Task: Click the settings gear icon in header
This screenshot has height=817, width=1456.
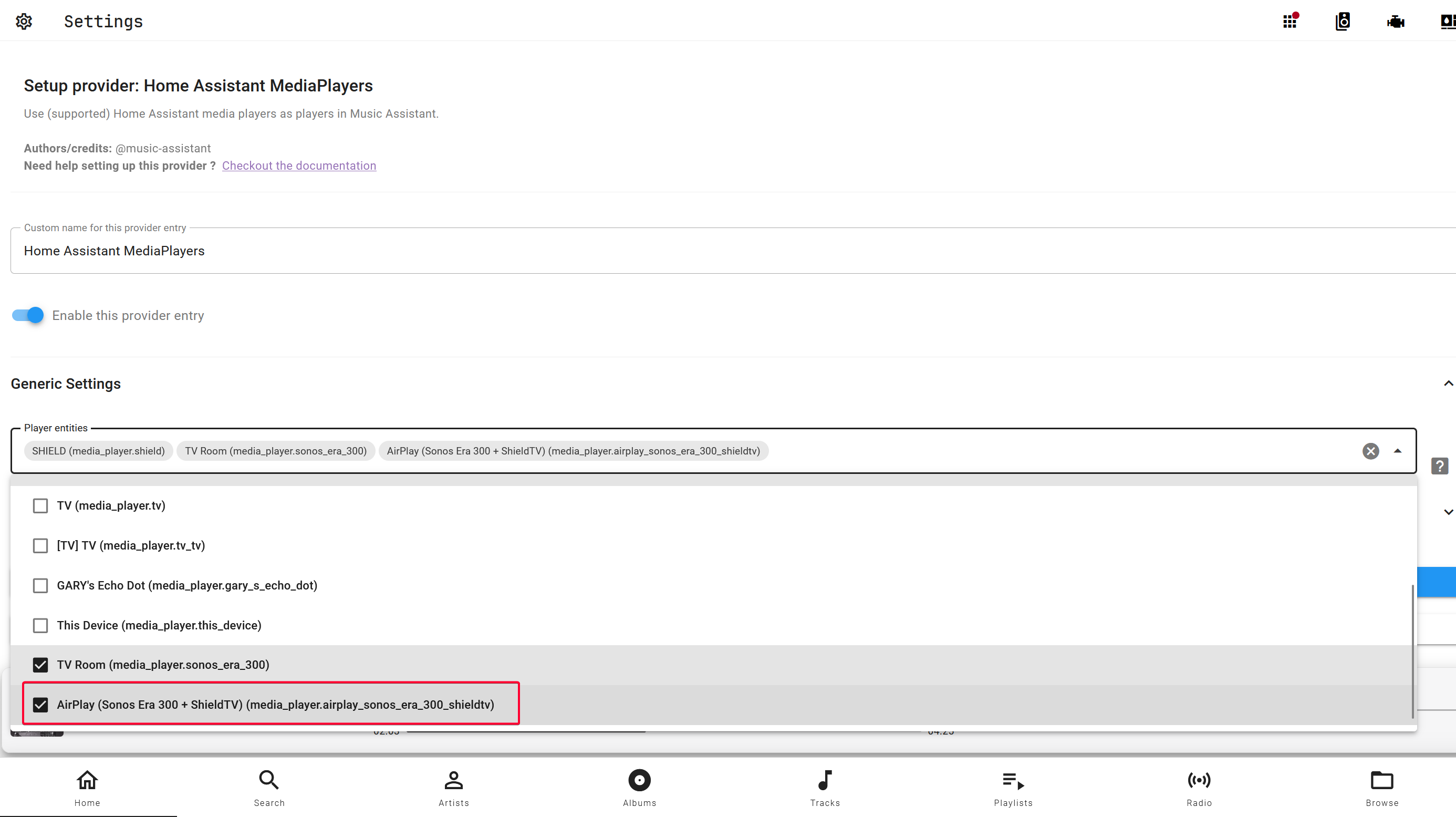Action: point(24,22)
